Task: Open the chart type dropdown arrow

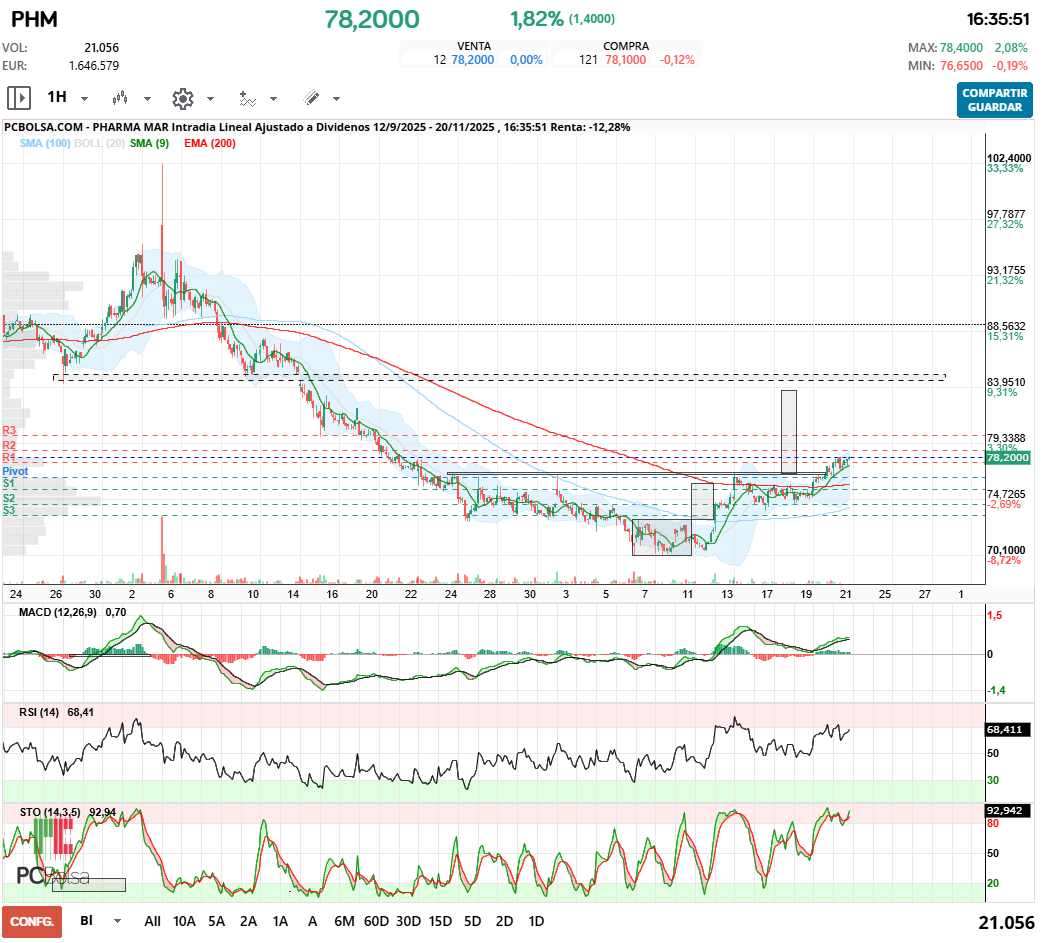Action: click(x=147, y=99)
